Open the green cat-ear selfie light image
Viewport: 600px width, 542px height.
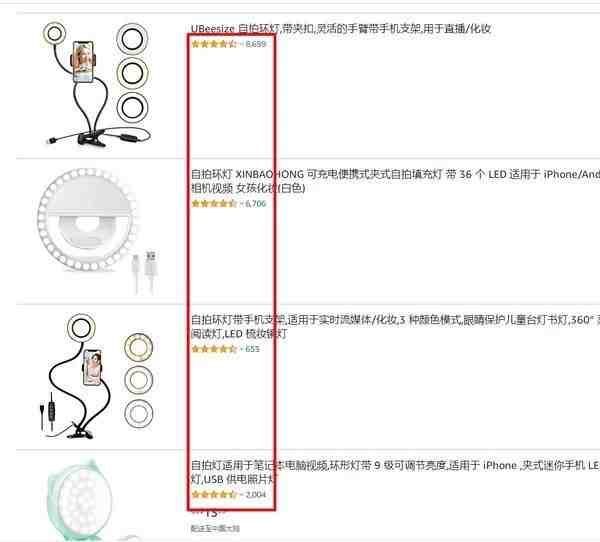(92, 500)
